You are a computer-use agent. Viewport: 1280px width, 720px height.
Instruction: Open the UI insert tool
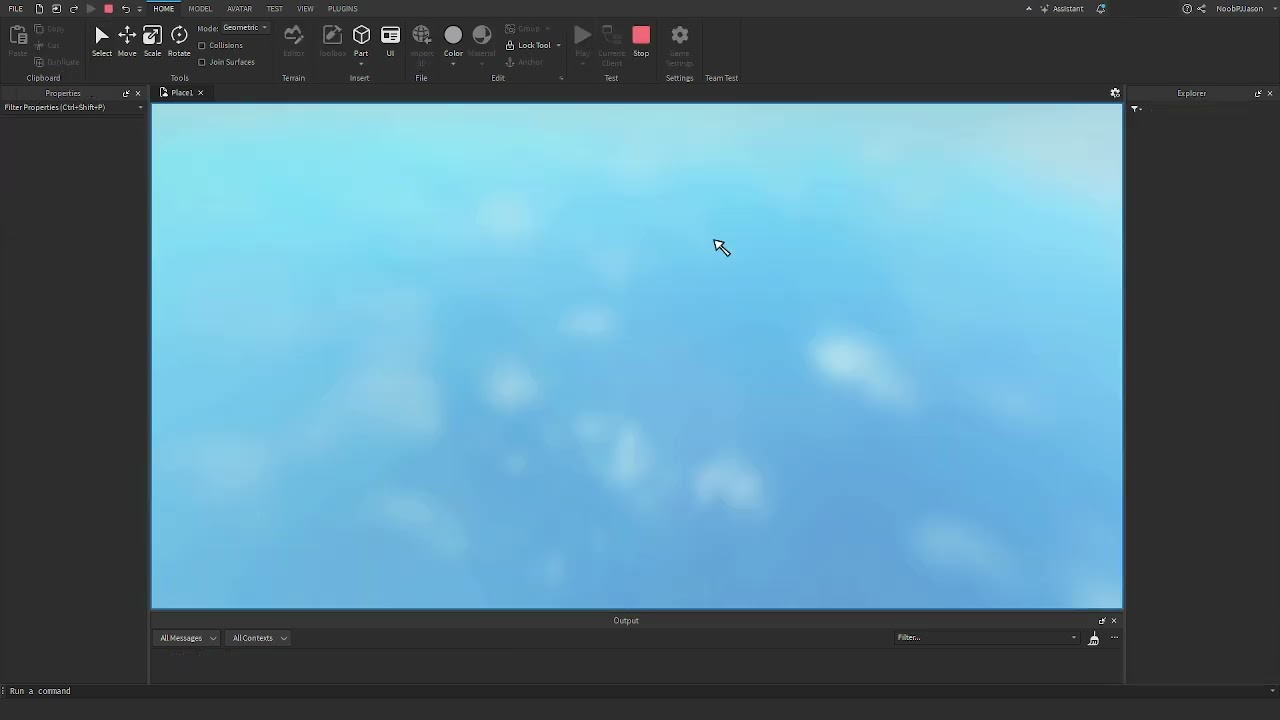coord(390,41)
